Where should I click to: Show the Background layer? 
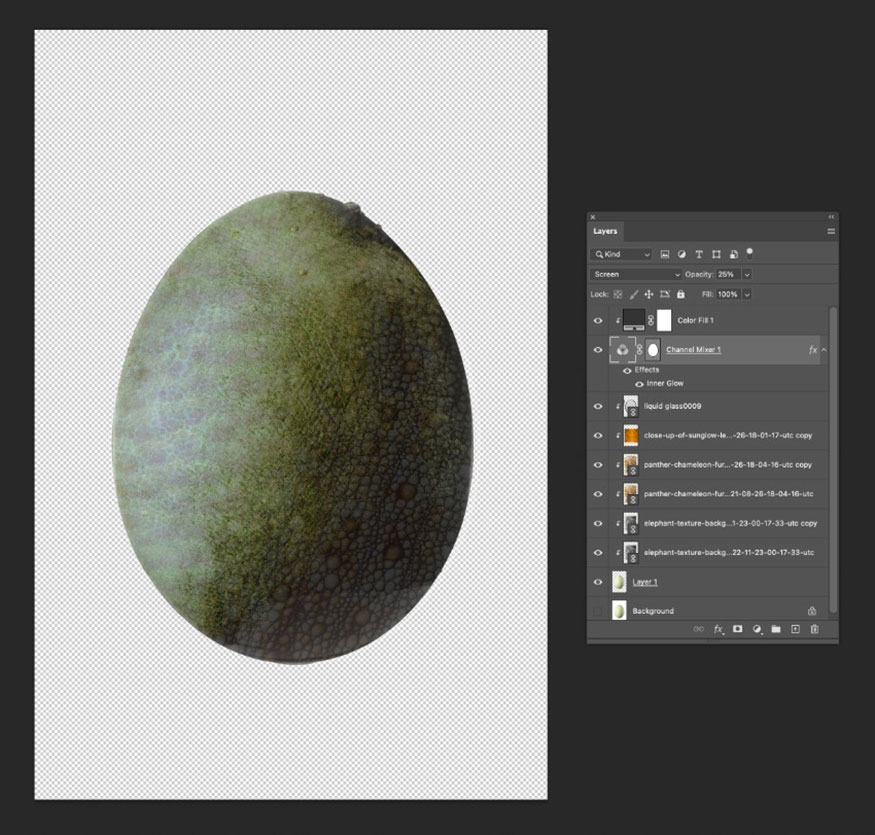coord(598,611)
